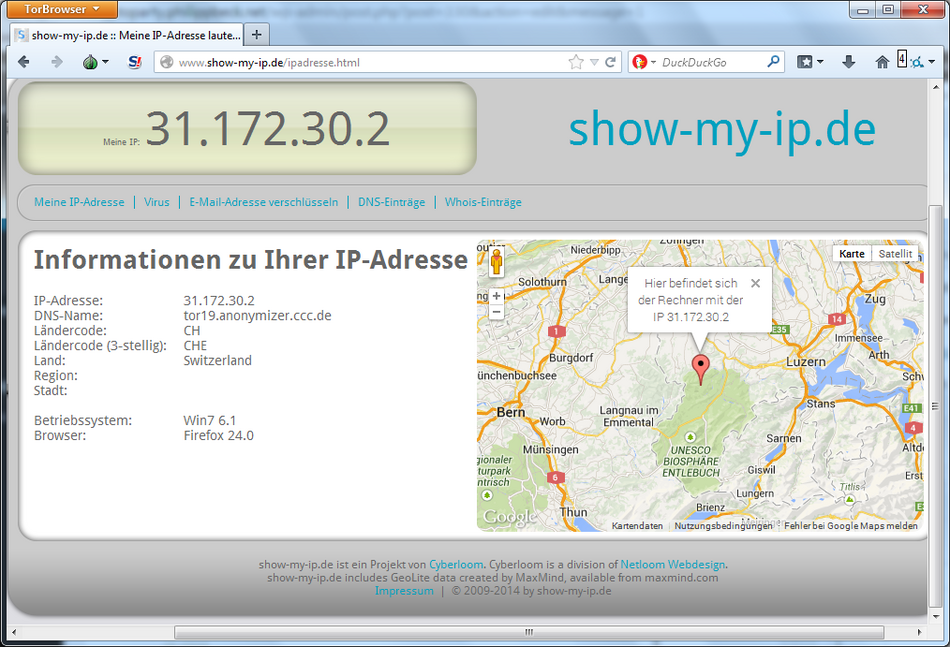Go to the browser home page
This screenshot has height=647, width=950.
point(882,62)
